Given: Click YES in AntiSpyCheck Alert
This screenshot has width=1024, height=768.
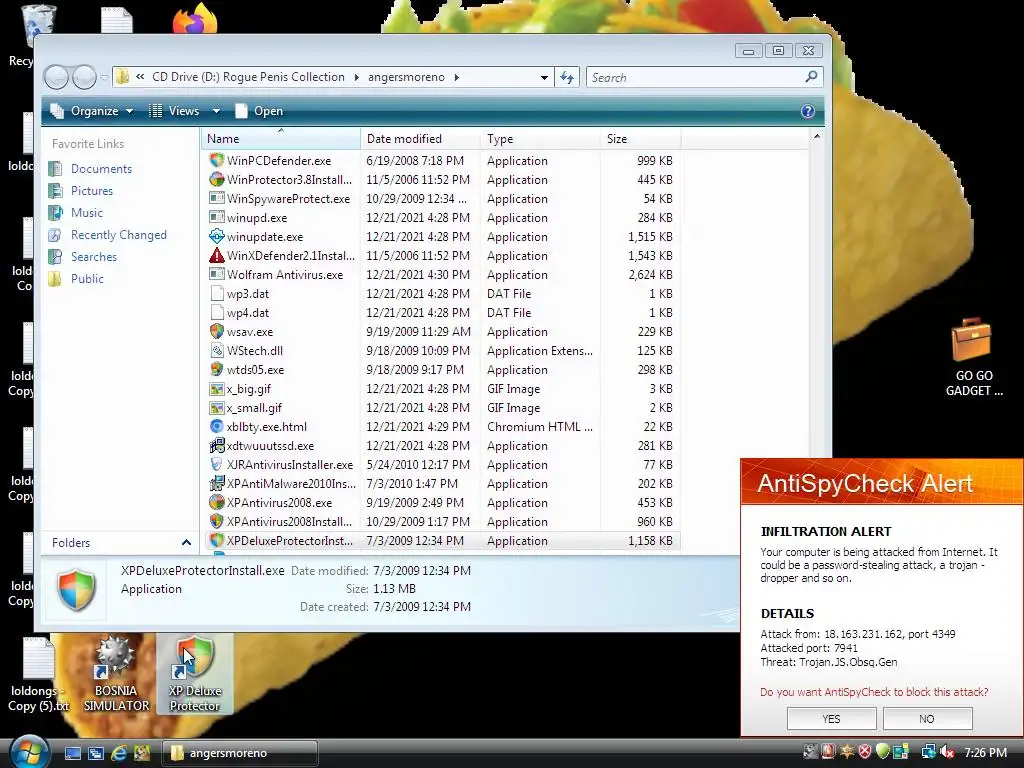Looking at the screenshot, I should click(831, 718).
